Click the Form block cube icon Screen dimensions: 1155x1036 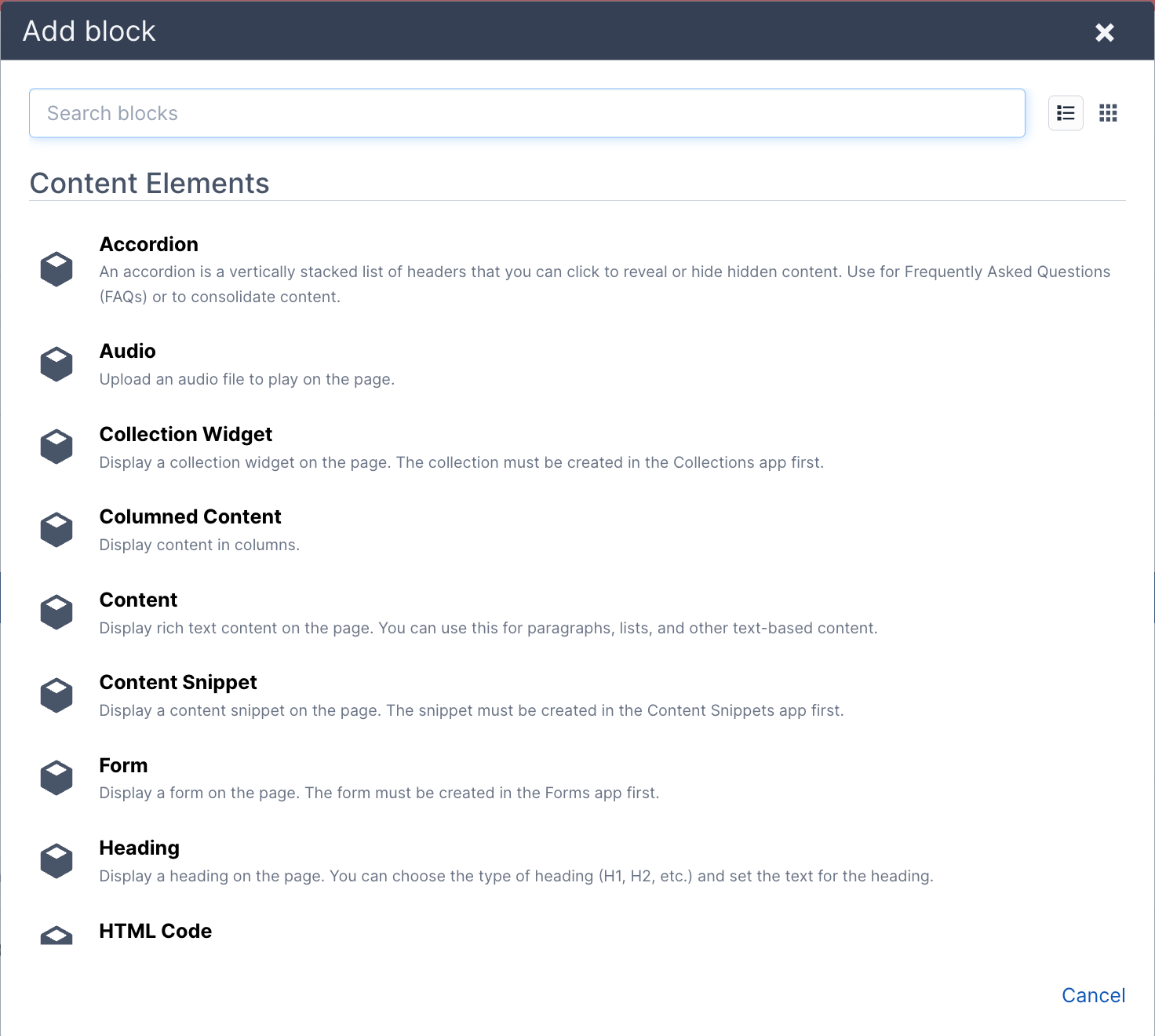56,778
